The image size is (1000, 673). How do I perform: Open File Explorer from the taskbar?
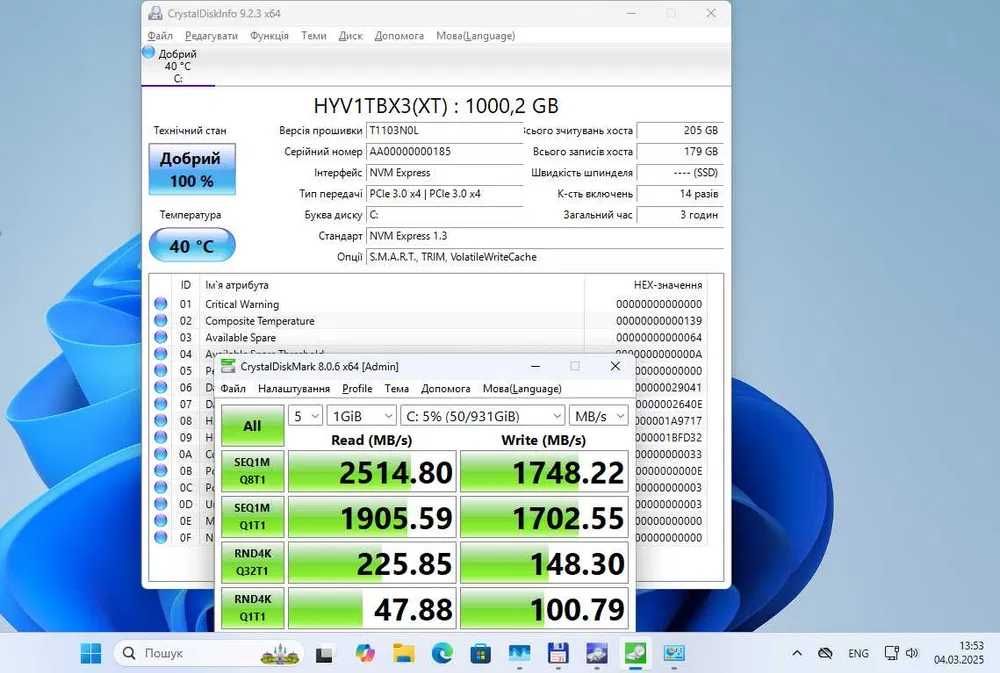click(x=404, y=653)
